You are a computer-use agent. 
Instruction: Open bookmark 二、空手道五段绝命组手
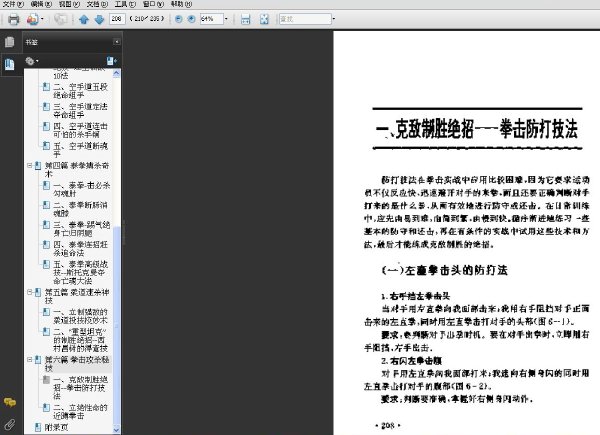80,91
